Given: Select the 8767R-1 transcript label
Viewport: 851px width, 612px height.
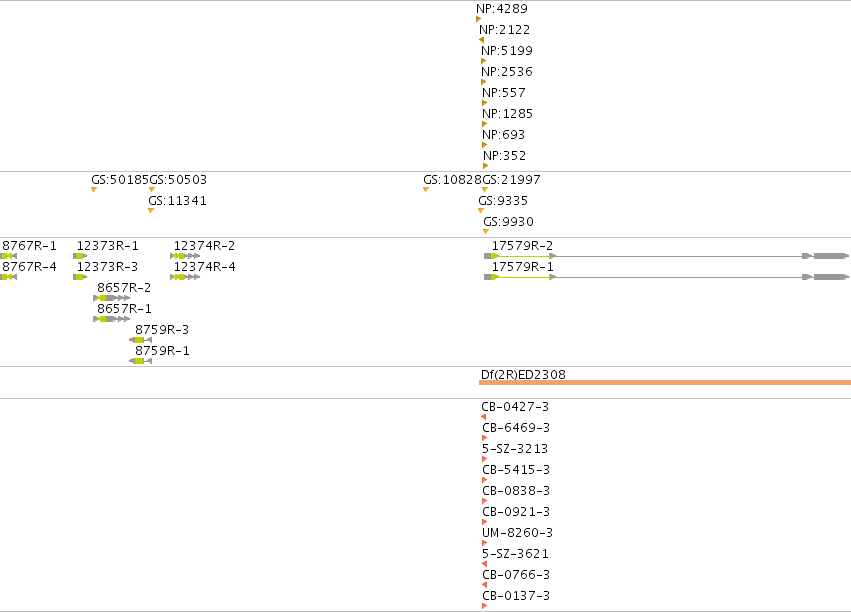Looking at the screenshot, I should (x=29, y=246).
